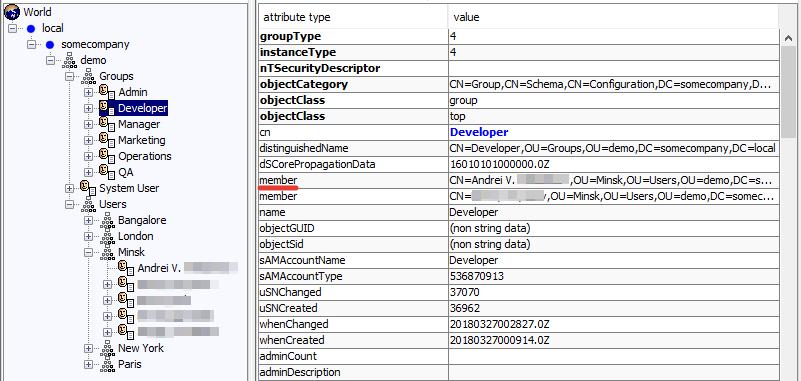This screenshot has height=381, width=801.
Task: Click the attribute type column header
Action: pyautogui.click(x=353, y=17)
